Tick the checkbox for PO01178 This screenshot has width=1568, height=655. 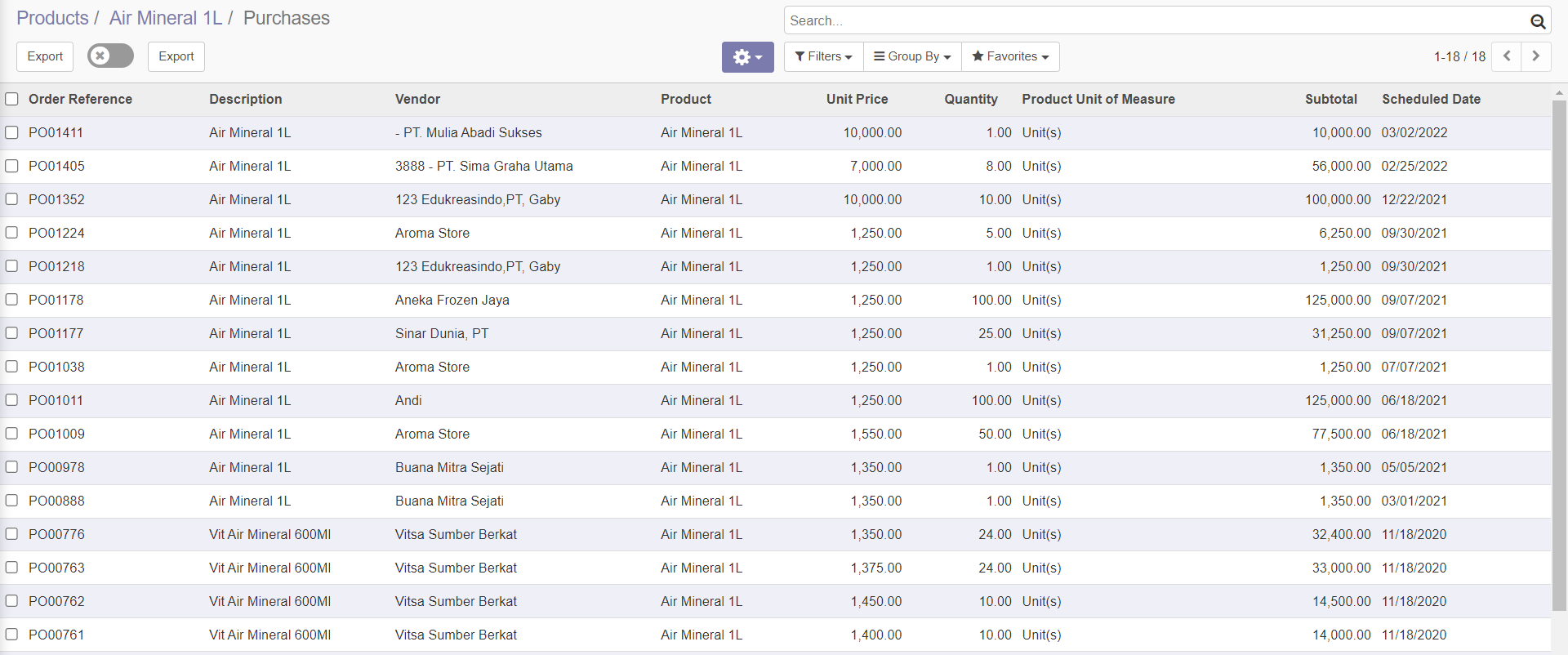11,300
